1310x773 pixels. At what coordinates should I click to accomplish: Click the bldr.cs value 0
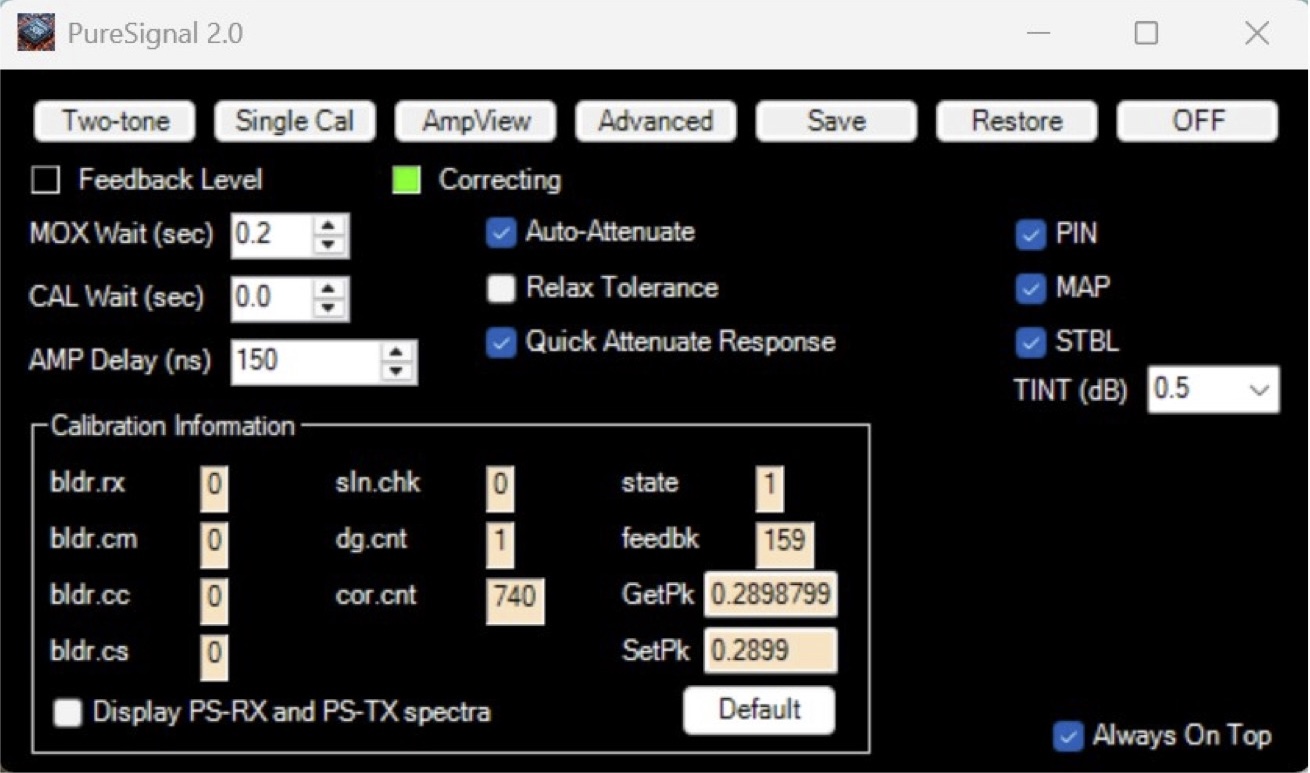[214, 656]
